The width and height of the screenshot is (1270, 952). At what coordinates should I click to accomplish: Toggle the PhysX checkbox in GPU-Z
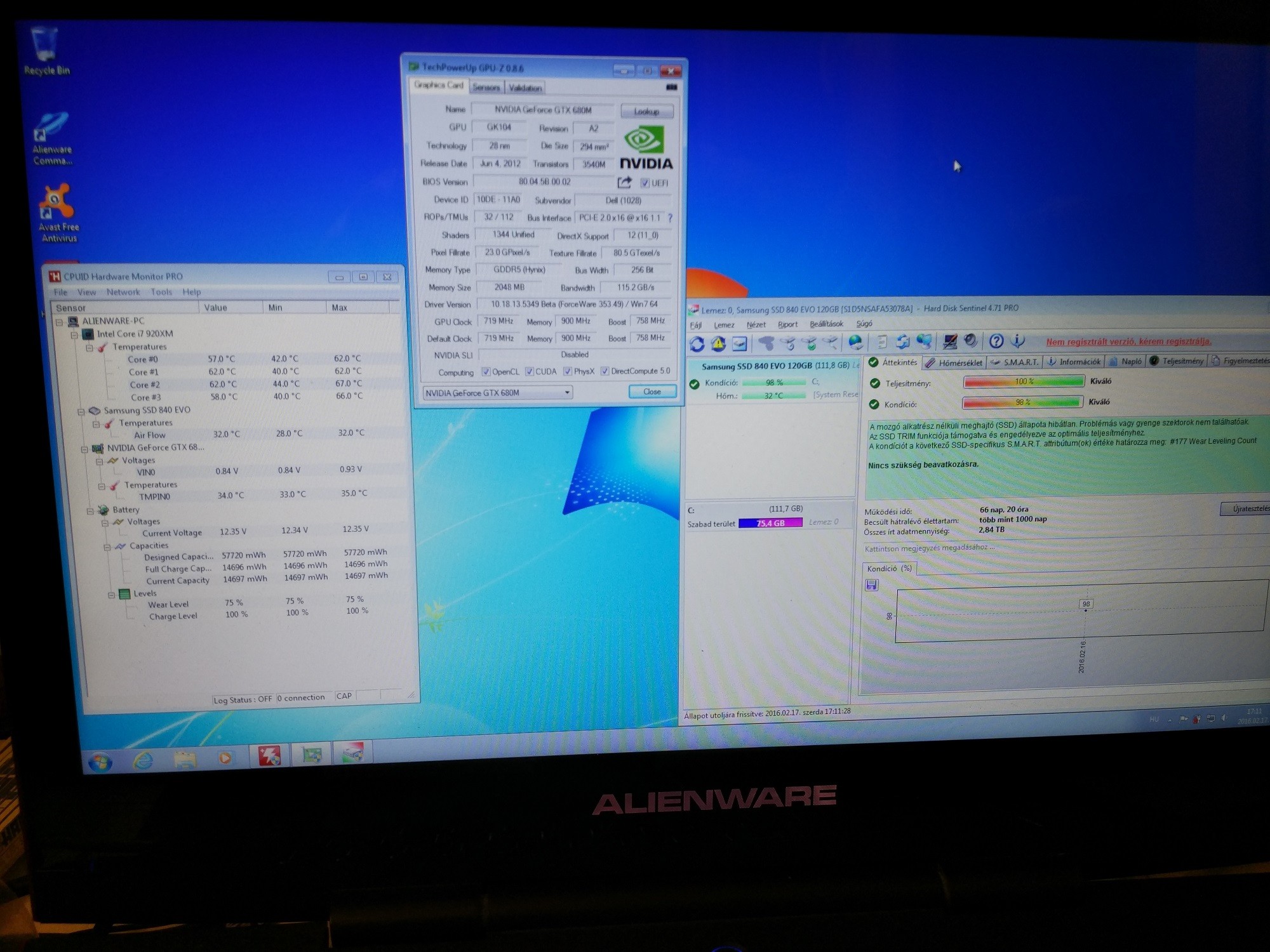[x=568, y=371]
